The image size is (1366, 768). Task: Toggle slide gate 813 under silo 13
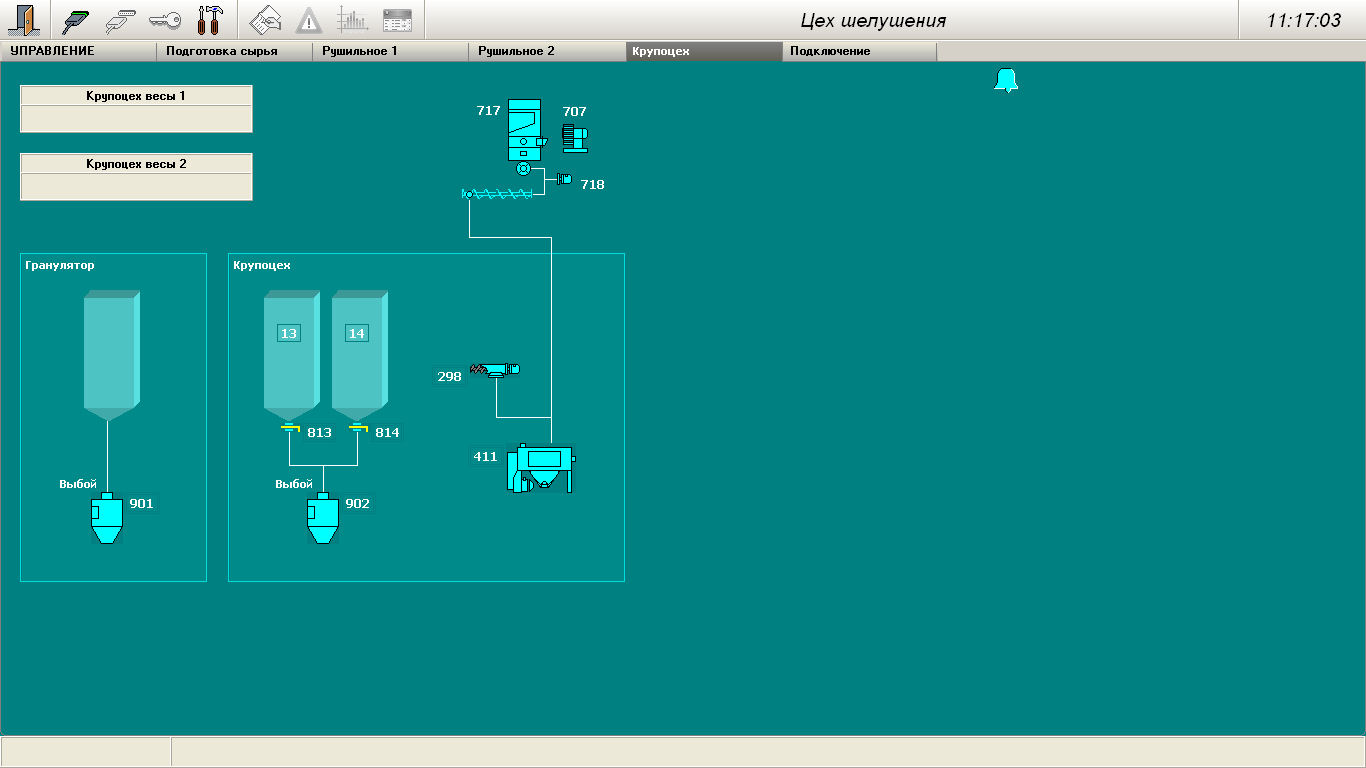[x=290, y=430]
